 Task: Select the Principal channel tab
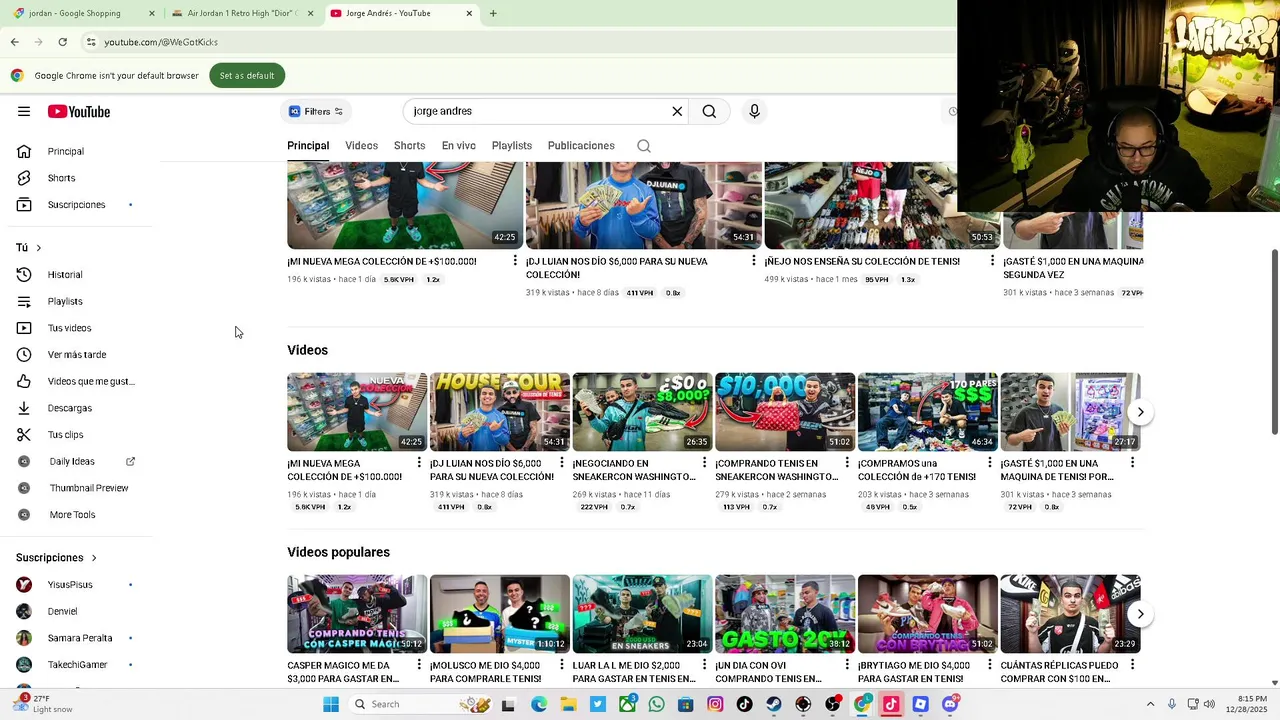pyautogui.click(x=308, y=146)
